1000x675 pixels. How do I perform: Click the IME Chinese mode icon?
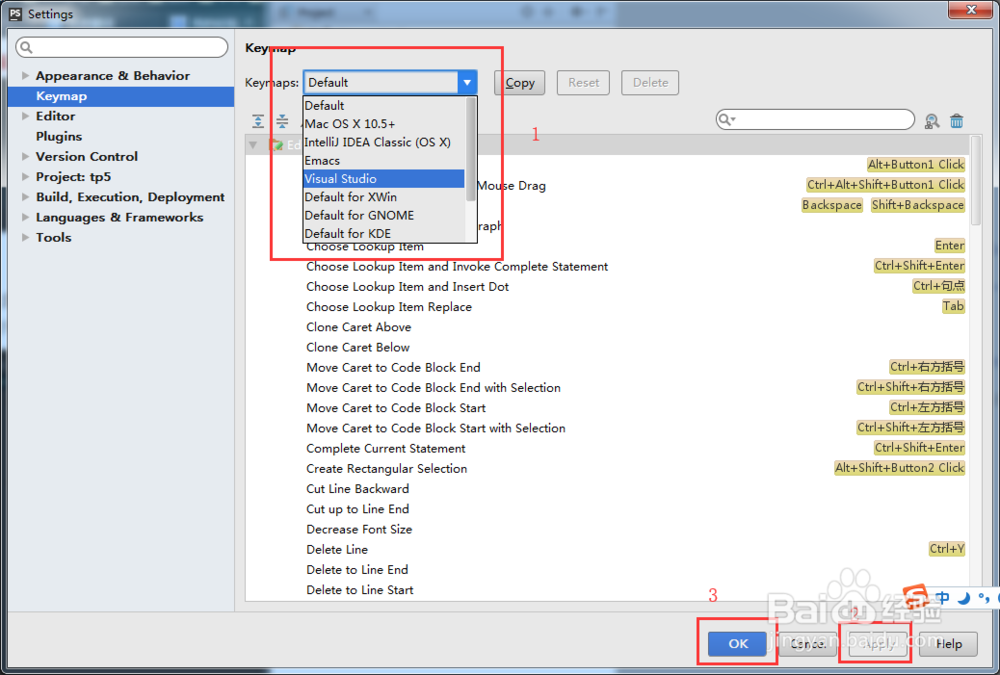coord(943,598)
